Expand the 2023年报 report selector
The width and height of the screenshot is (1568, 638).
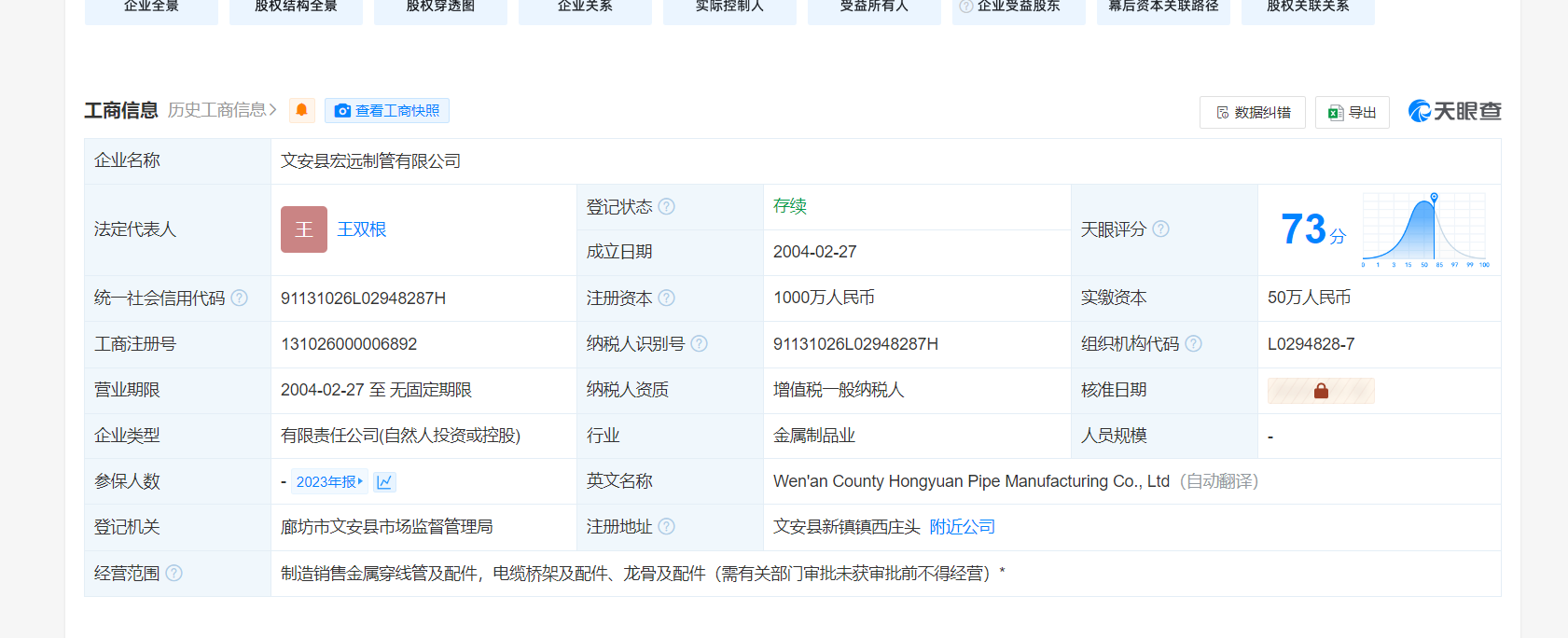click(329, 481)
